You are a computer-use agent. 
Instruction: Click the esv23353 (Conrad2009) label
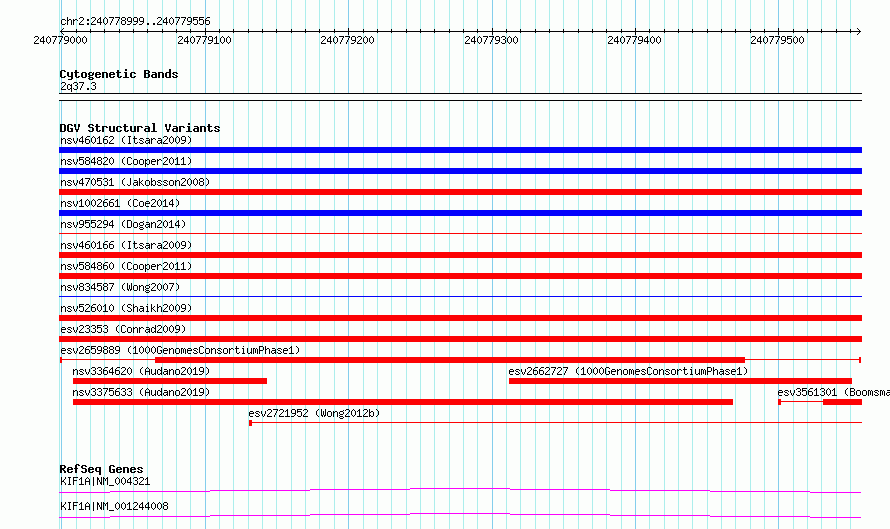point(123,329)
